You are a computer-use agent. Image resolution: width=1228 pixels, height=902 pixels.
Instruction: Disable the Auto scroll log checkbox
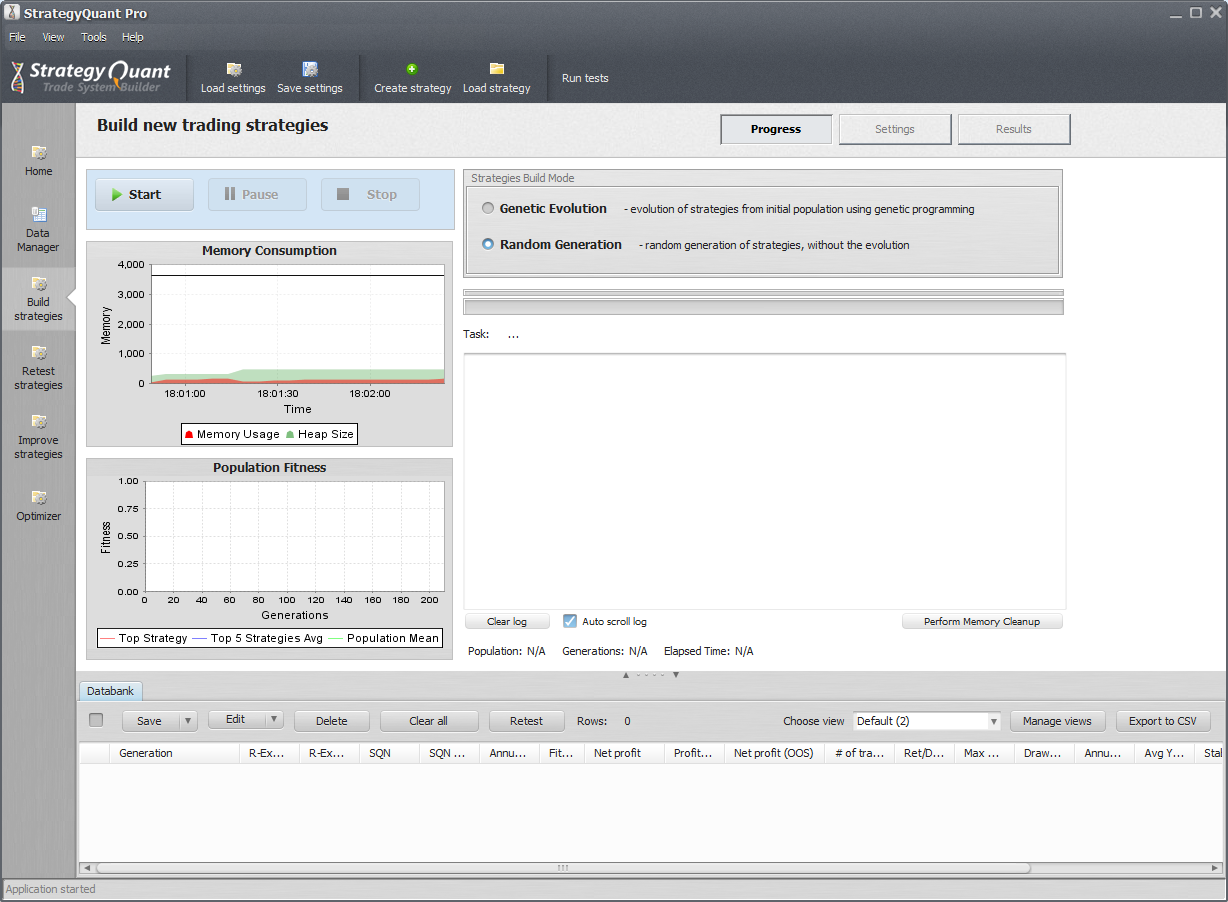coord(570,621)
